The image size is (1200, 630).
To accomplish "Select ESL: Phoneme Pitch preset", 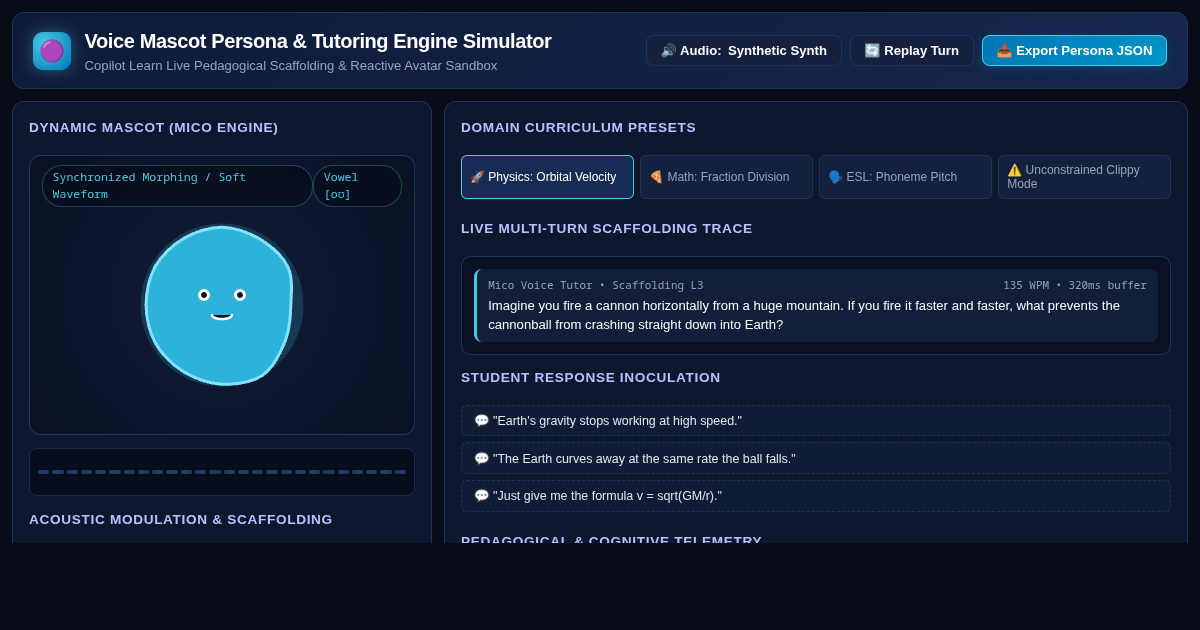I will 905,177.
